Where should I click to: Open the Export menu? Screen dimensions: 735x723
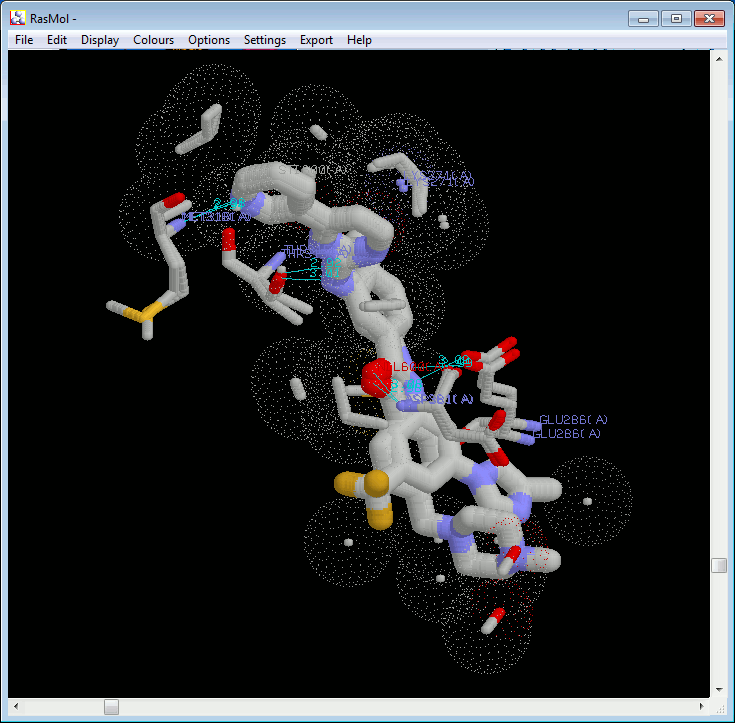[316, 40]
